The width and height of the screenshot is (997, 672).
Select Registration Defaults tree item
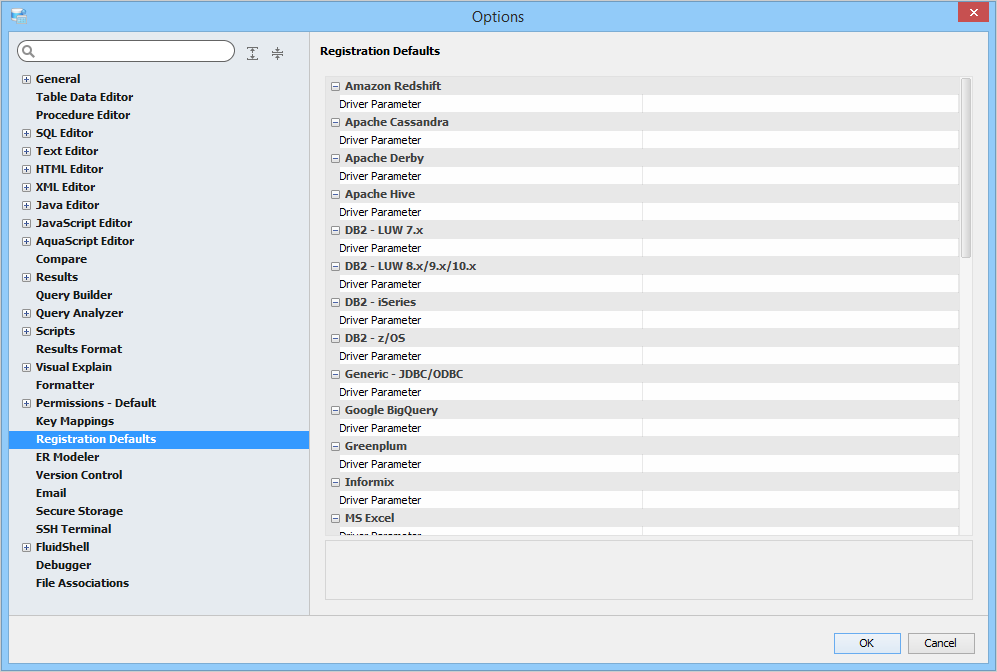[x=159, y=439]
